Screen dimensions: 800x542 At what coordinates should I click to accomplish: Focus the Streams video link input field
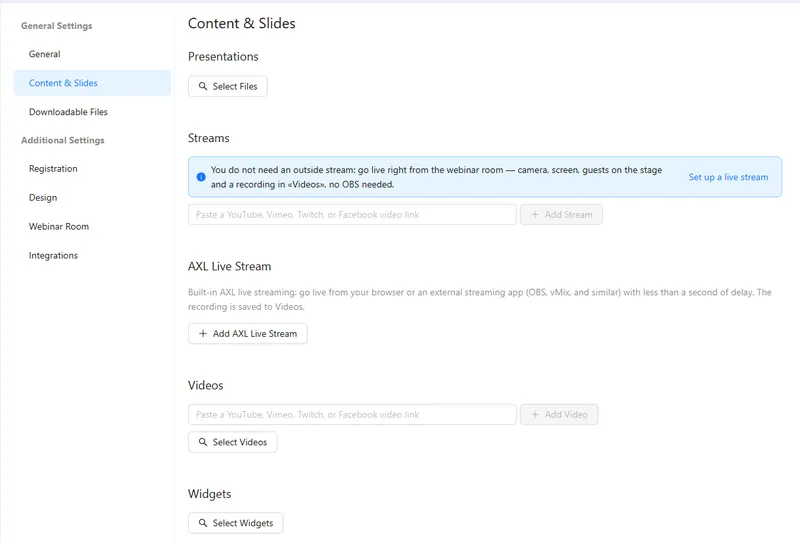tap(352, 214)
